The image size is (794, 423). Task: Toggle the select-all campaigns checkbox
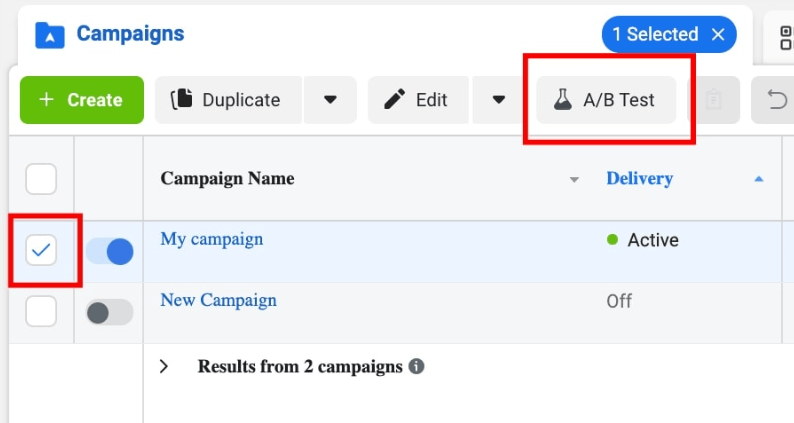[x=41, y=179]
